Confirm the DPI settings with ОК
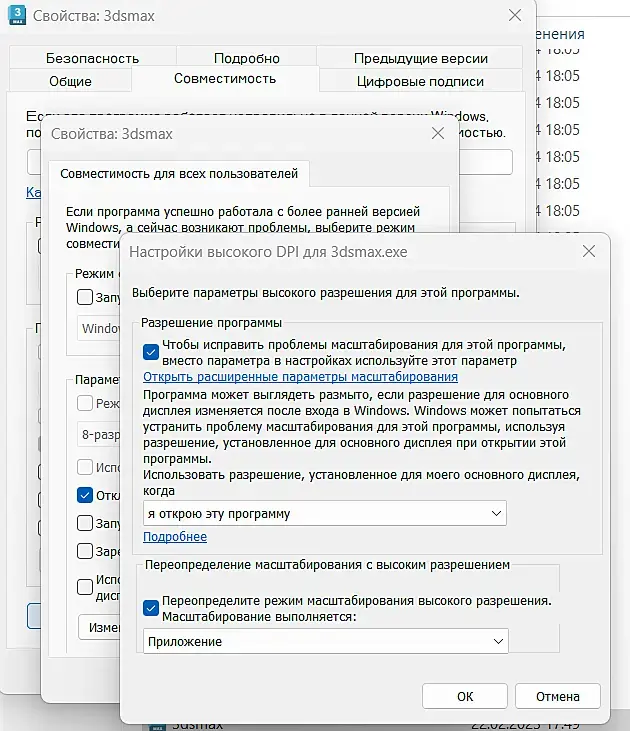The height and width of the screenshot is (731, 630). [x=465, y=696]
